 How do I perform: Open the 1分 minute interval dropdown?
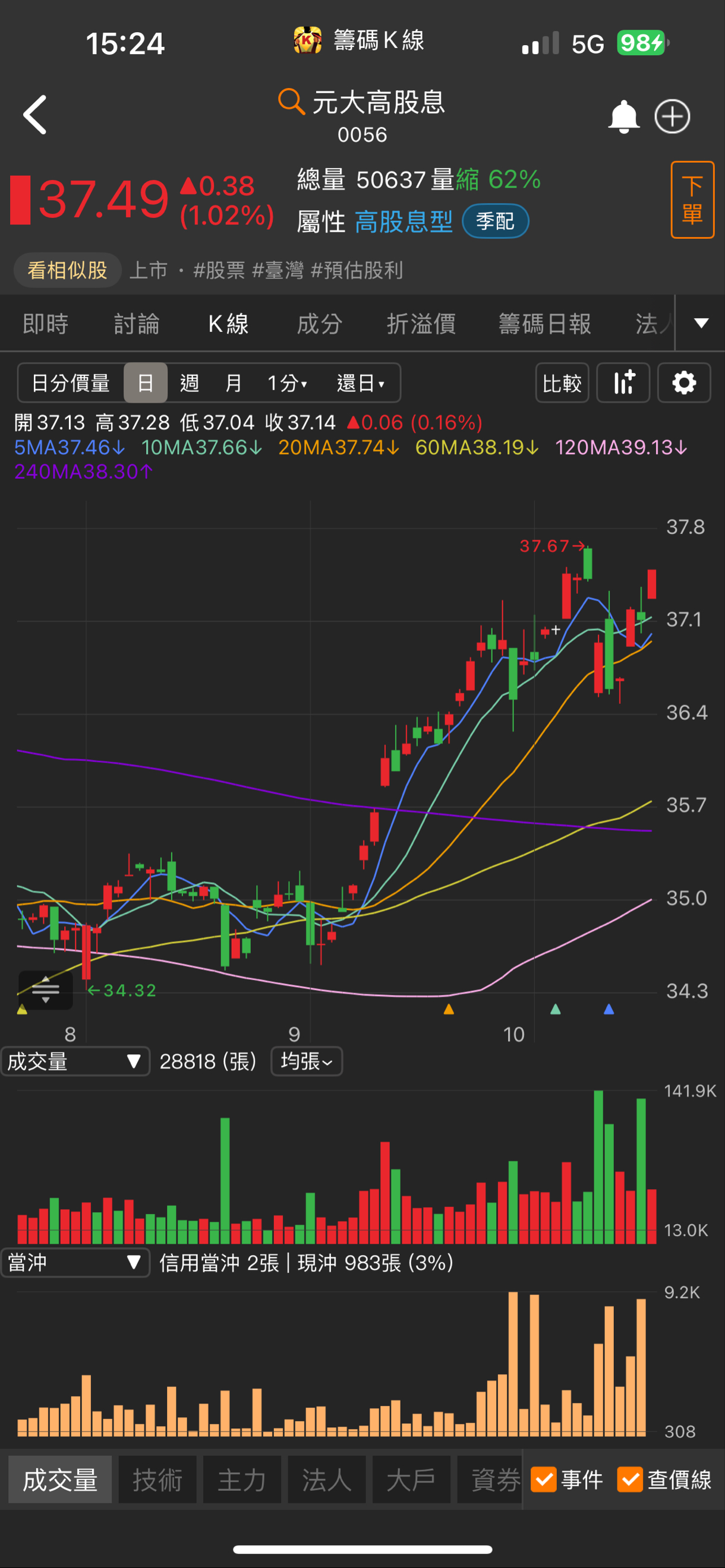point(288,383)
